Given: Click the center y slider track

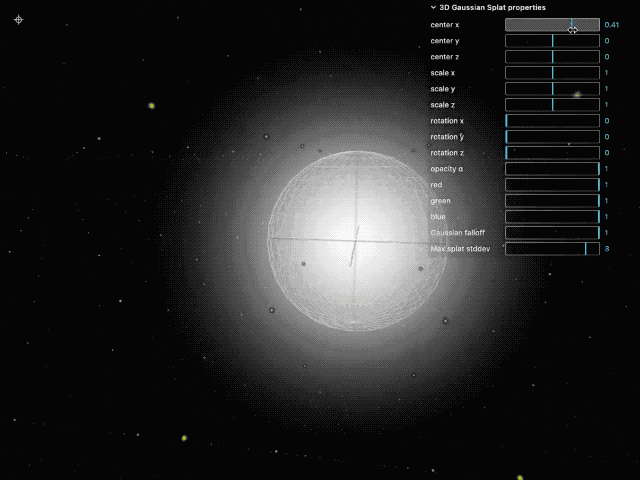Looking at the screenshot, I should click(552, 41).
